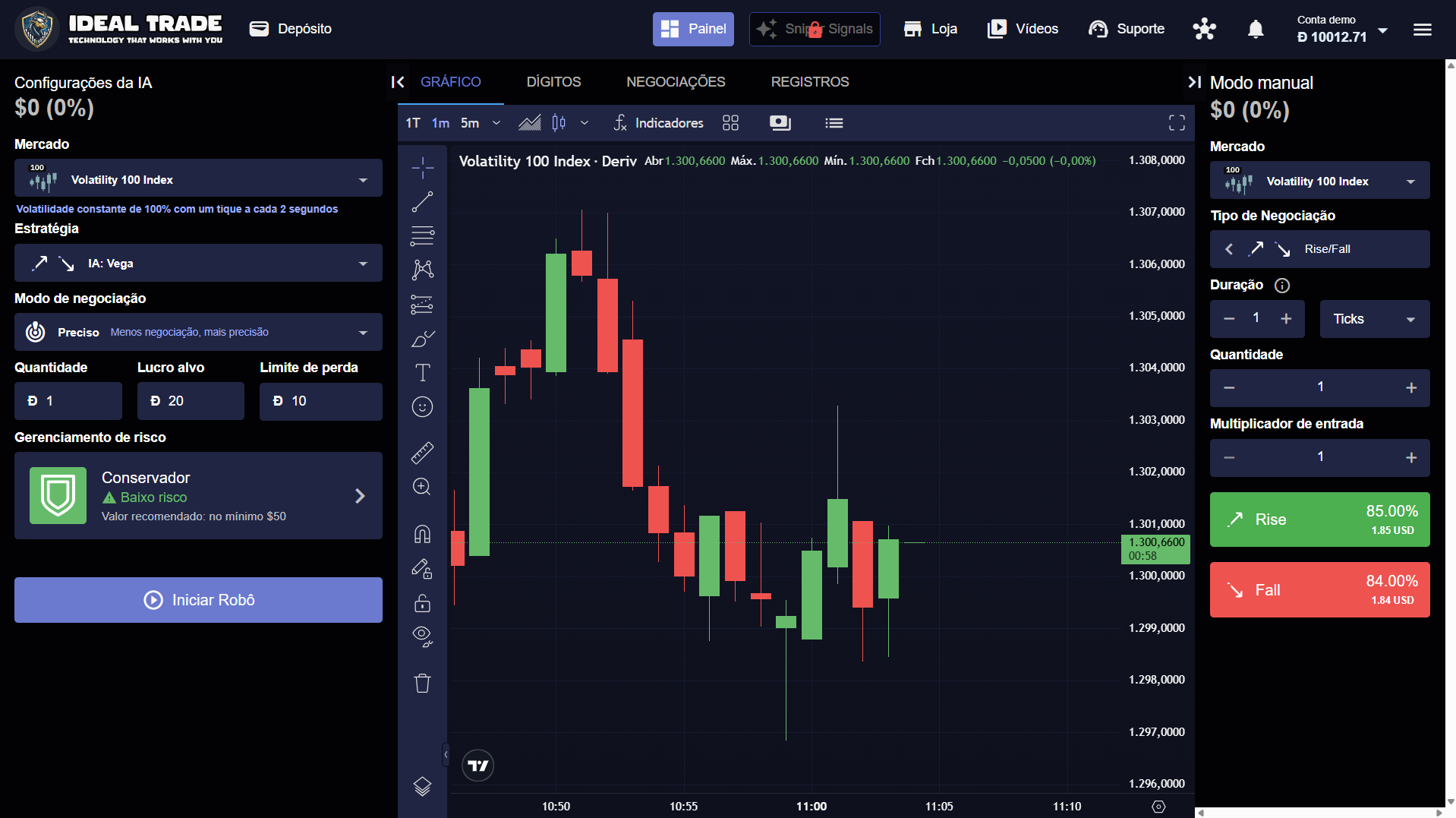
Task: Open multi-chart layout selector
Action: [x=730, y=122]
